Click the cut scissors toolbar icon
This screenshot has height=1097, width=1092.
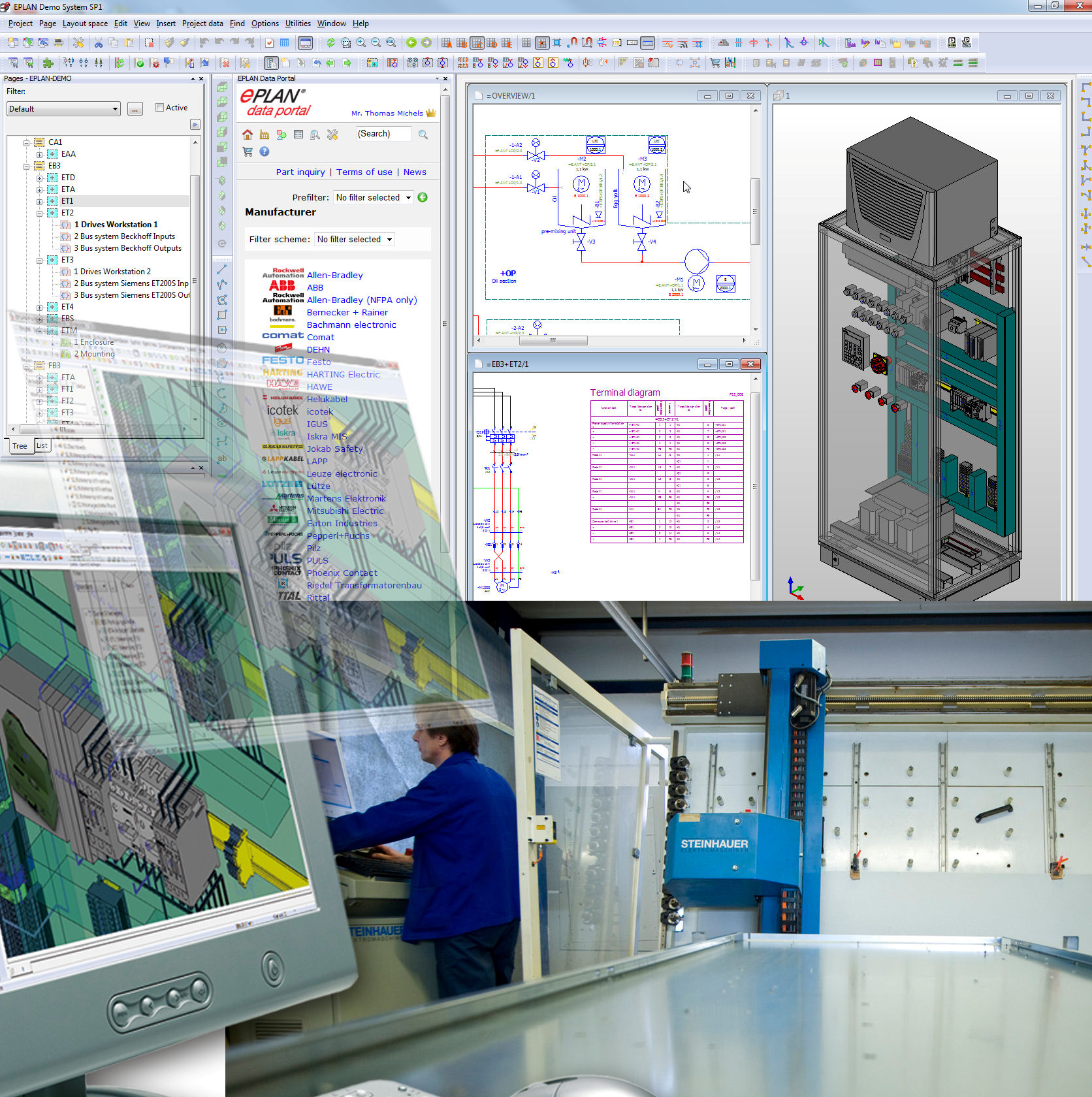click(99, 43)
